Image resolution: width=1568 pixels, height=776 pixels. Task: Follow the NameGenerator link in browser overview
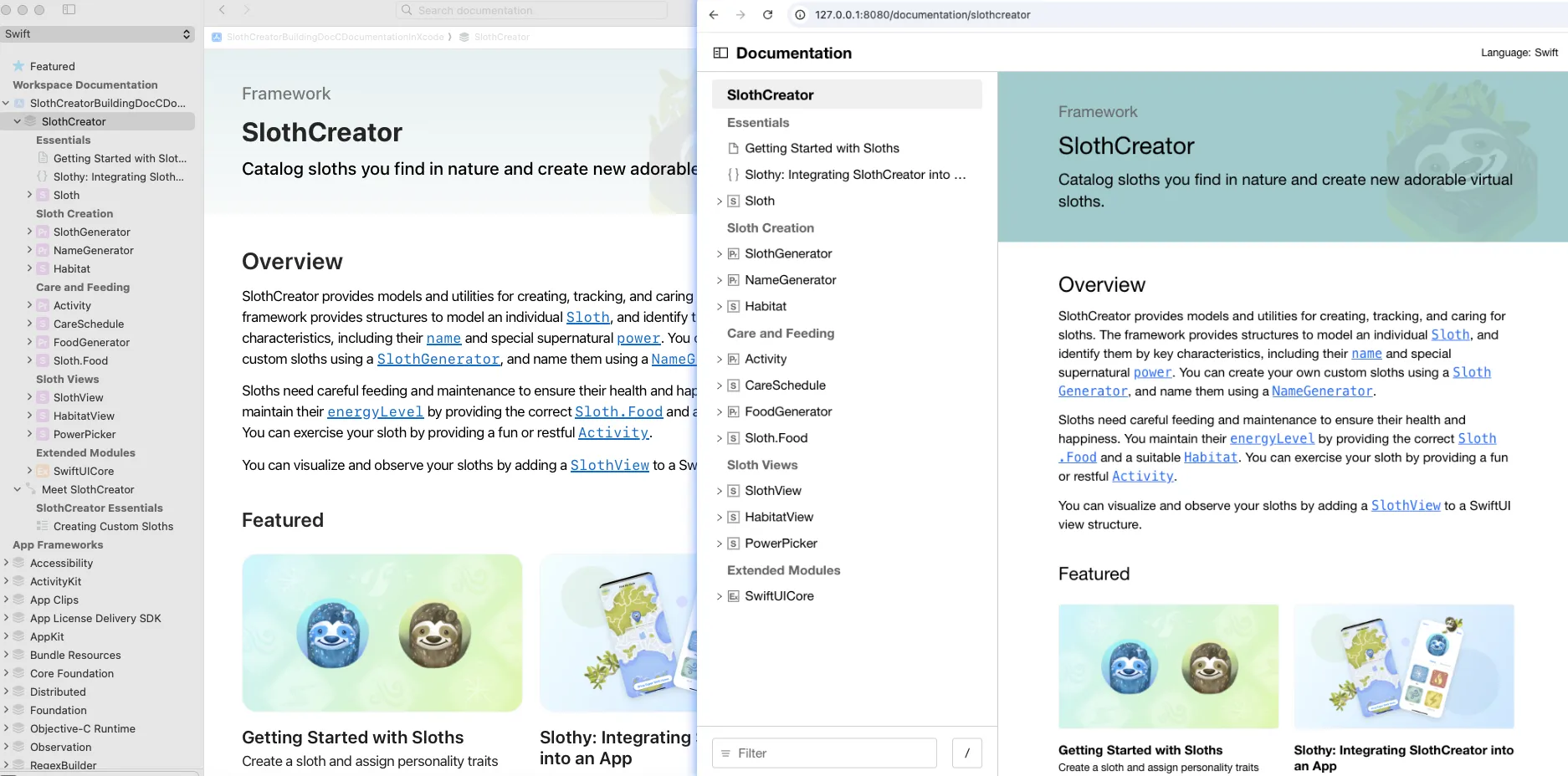[1322, 391]
